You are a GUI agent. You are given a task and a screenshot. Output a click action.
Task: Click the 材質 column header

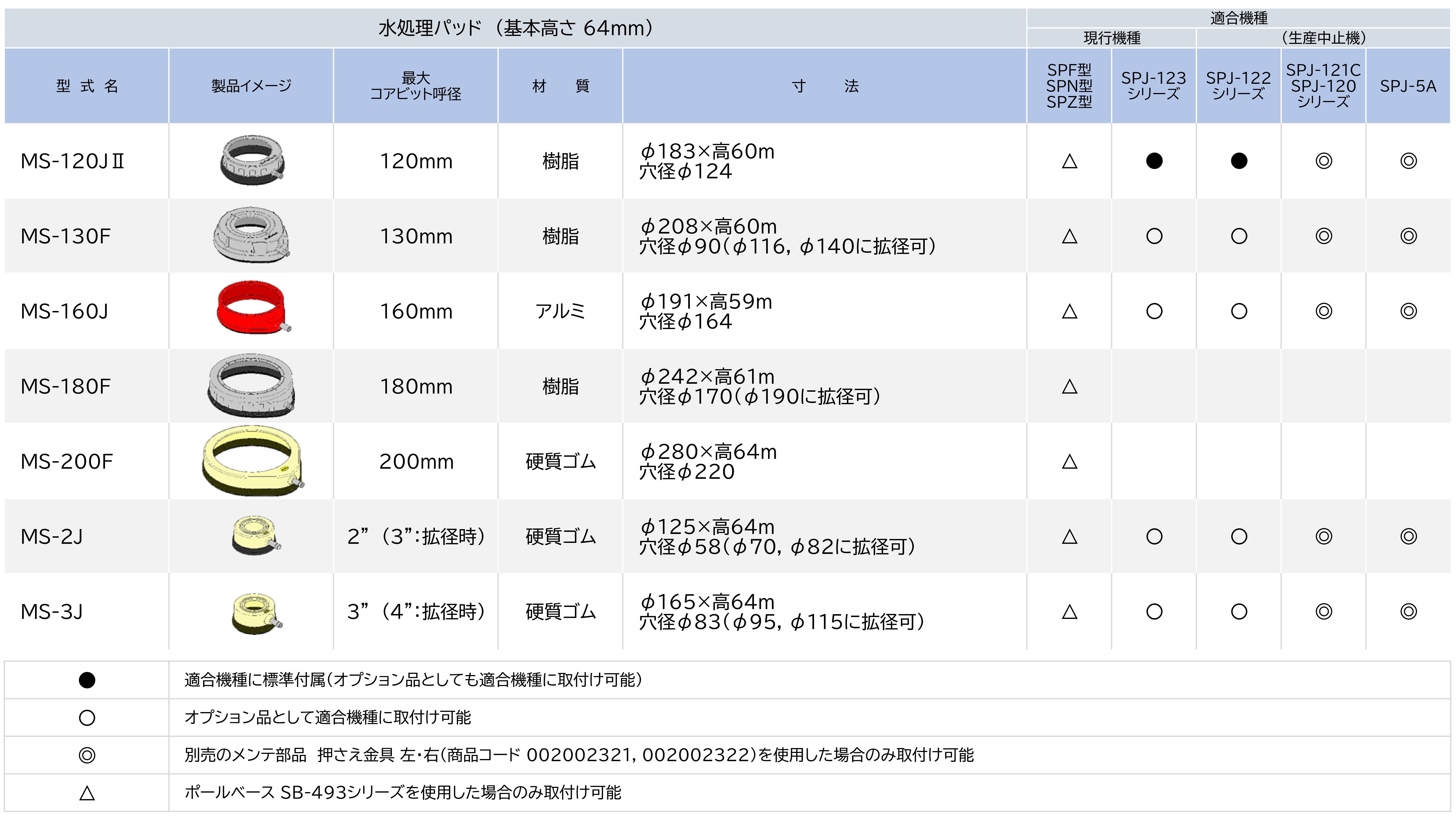561,86
